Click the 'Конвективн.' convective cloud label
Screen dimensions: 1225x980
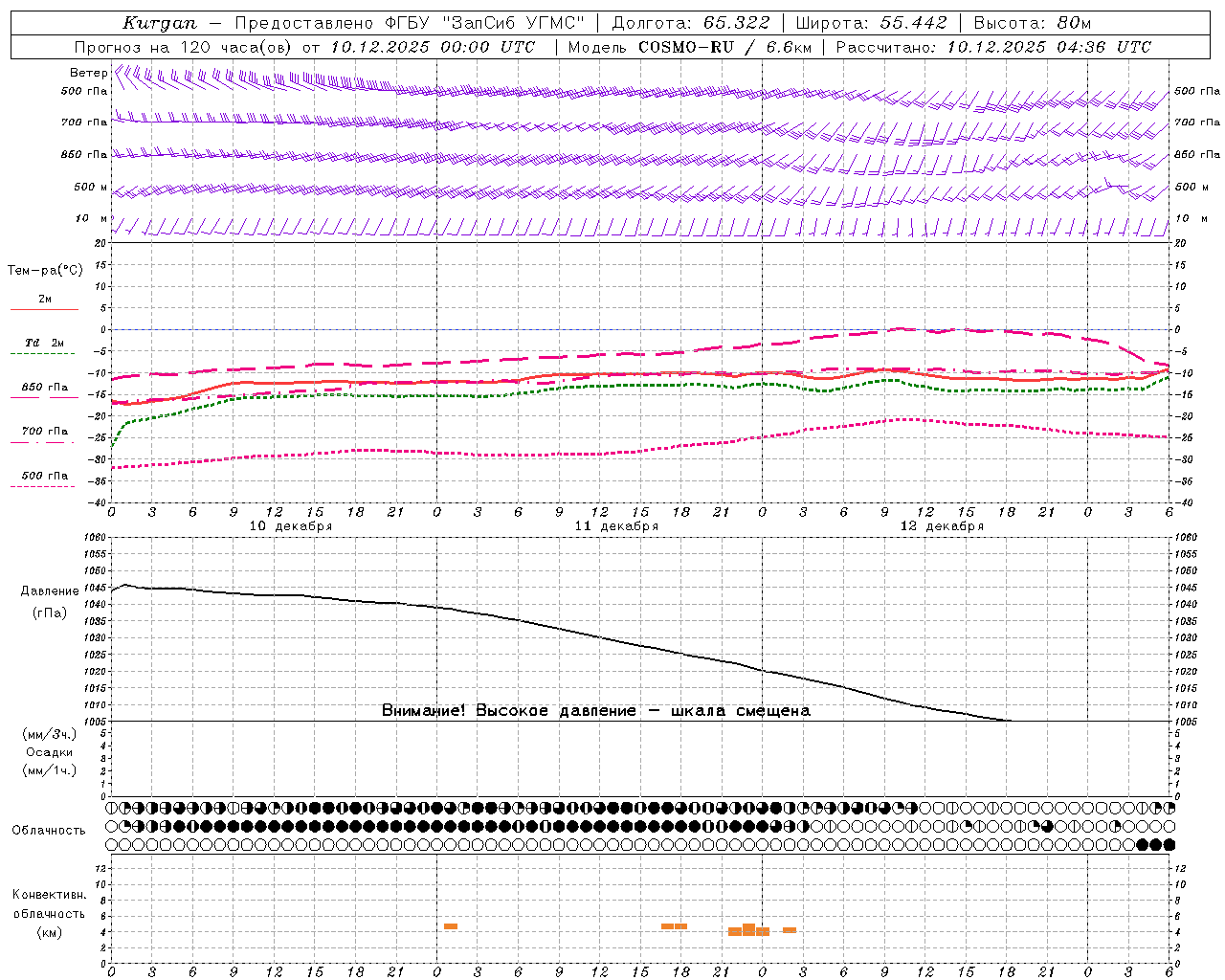[x=50, y=895]
